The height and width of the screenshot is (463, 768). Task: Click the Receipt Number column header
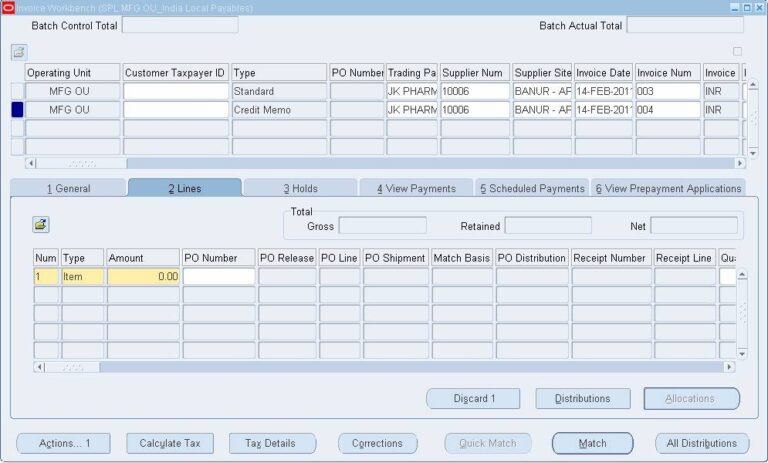tap(611, 258)
